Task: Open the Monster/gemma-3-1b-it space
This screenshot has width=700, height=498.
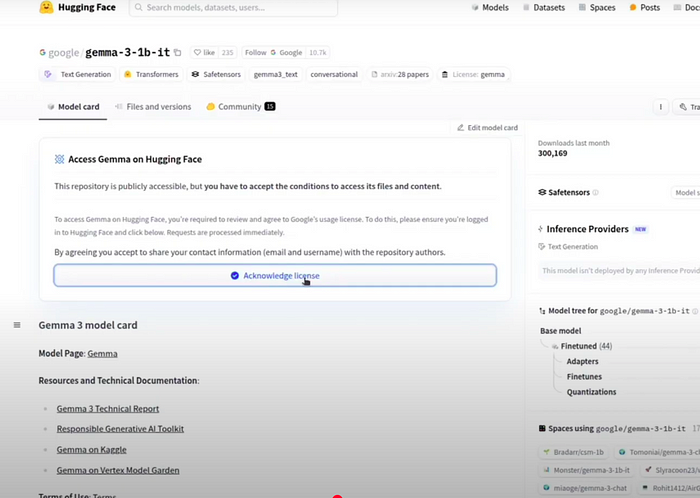Action: click(x=587, y=470)
